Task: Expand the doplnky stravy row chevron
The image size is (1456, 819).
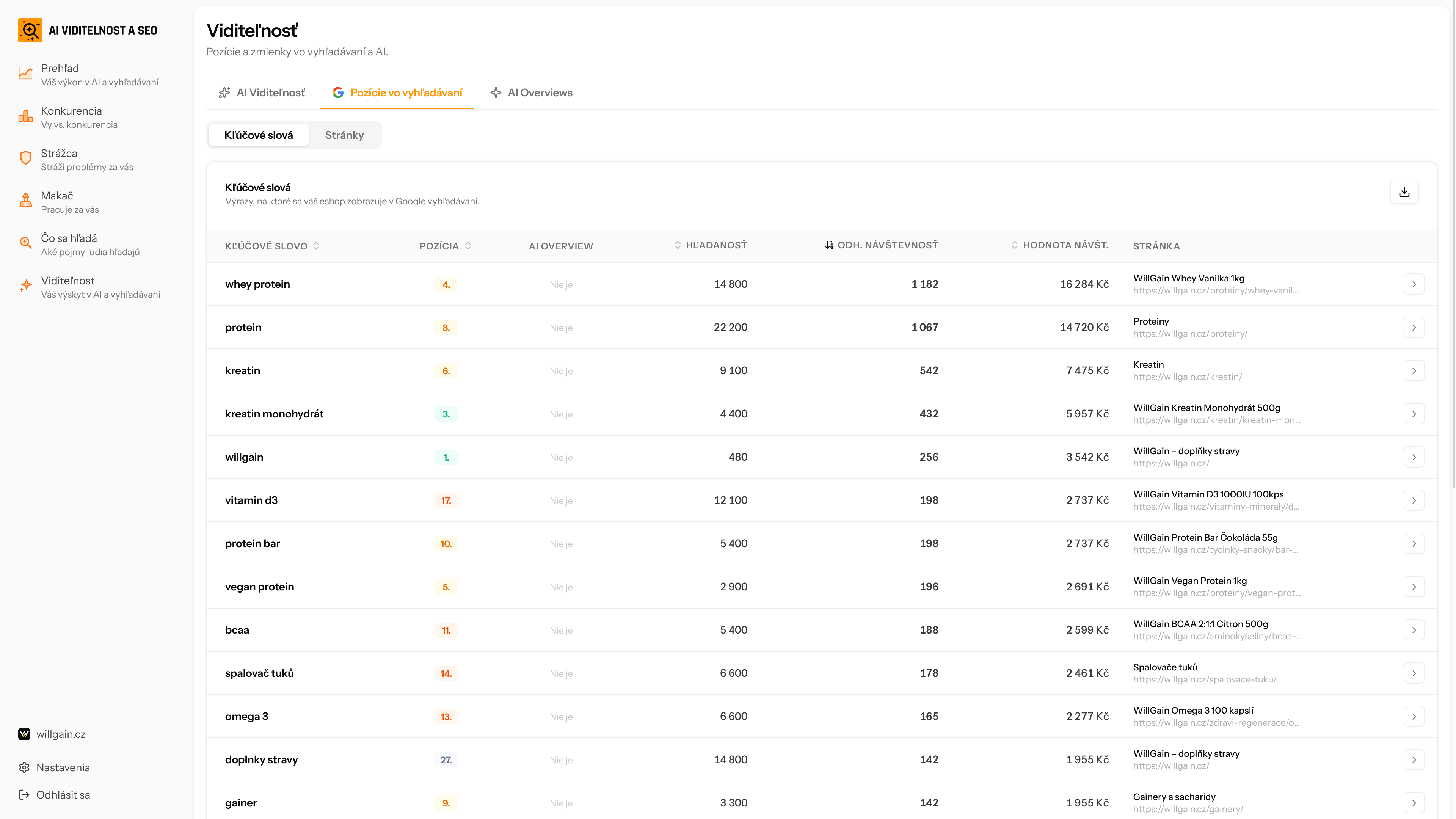Action: click(1414, 759)
